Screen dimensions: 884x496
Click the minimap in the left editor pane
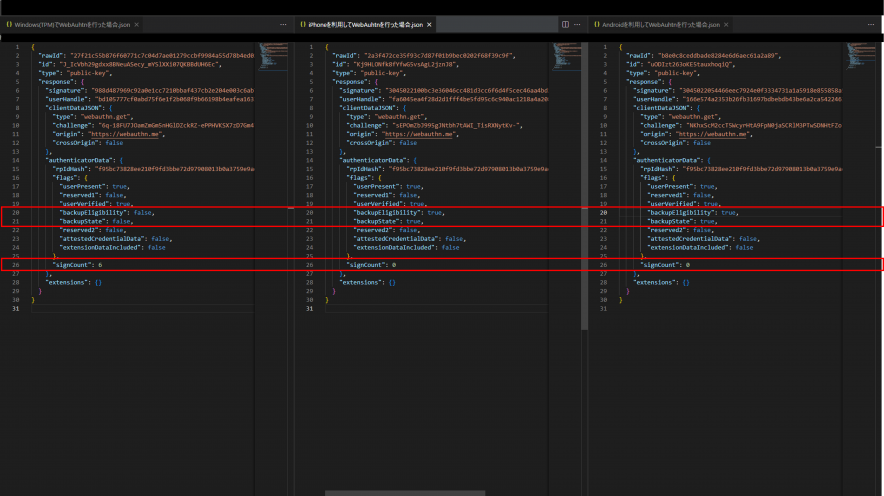(x=272, y=58)
